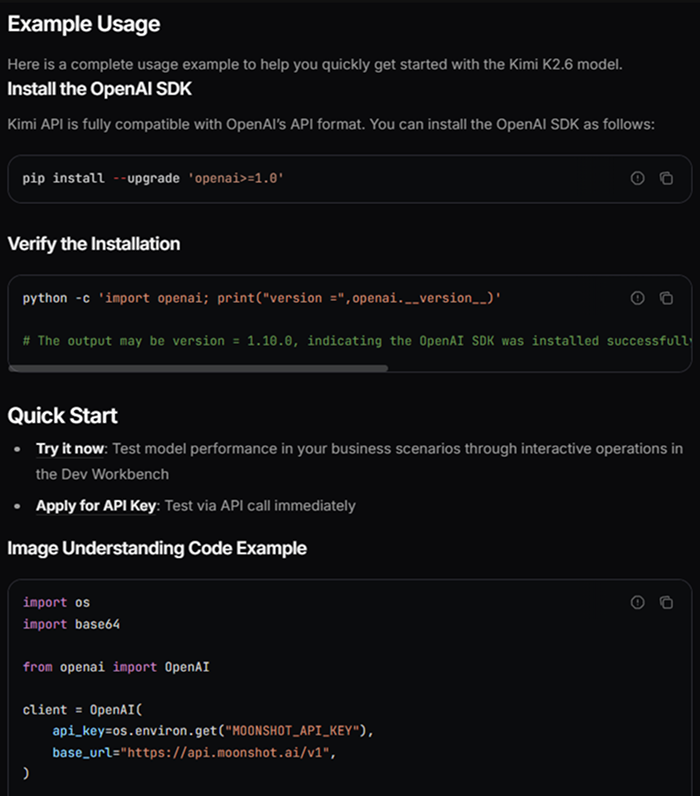700x796 pixels.
Task: Click the text 'Test via API call immediately'
Action: click(x=260, y=506)
